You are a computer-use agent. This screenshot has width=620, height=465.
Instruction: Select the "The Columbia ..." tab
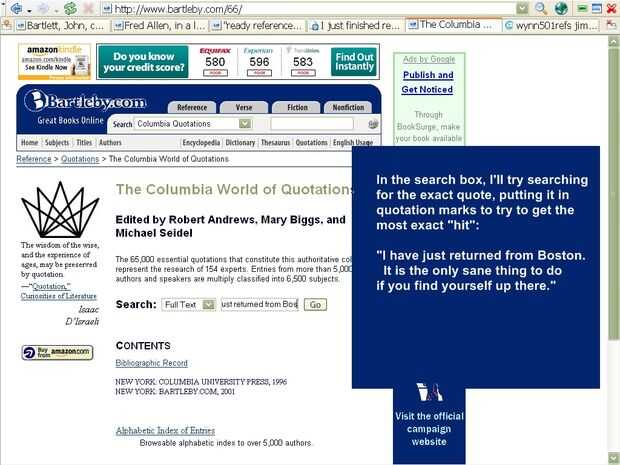click(x=454, y=25)
